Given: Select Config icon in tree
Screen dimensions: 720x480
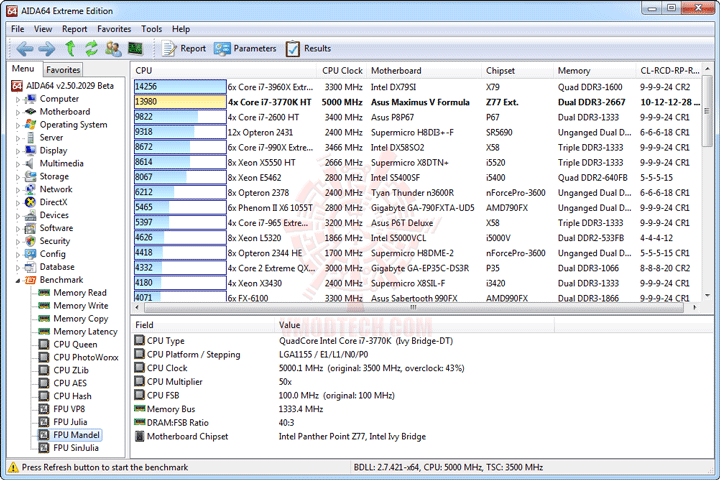Looking at the screenshot, I should pyautogui.click(x=31, y=254).
